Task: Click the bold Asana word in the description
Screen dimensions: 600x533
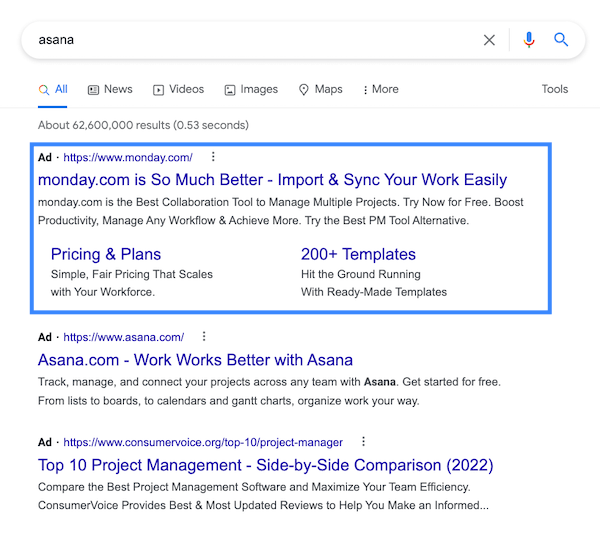Action: tap(380, 382)
